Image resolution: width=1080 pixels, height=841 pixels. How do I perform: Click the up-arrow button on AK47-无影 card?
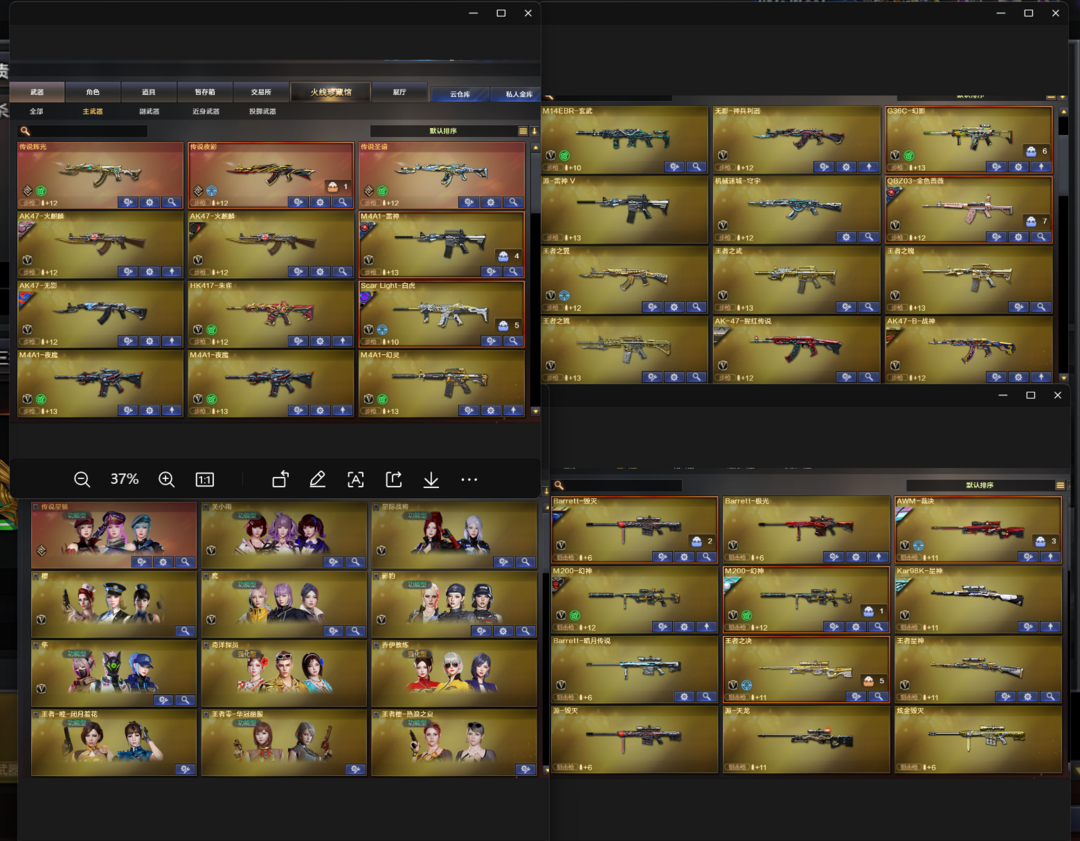[x=172, y=341]
